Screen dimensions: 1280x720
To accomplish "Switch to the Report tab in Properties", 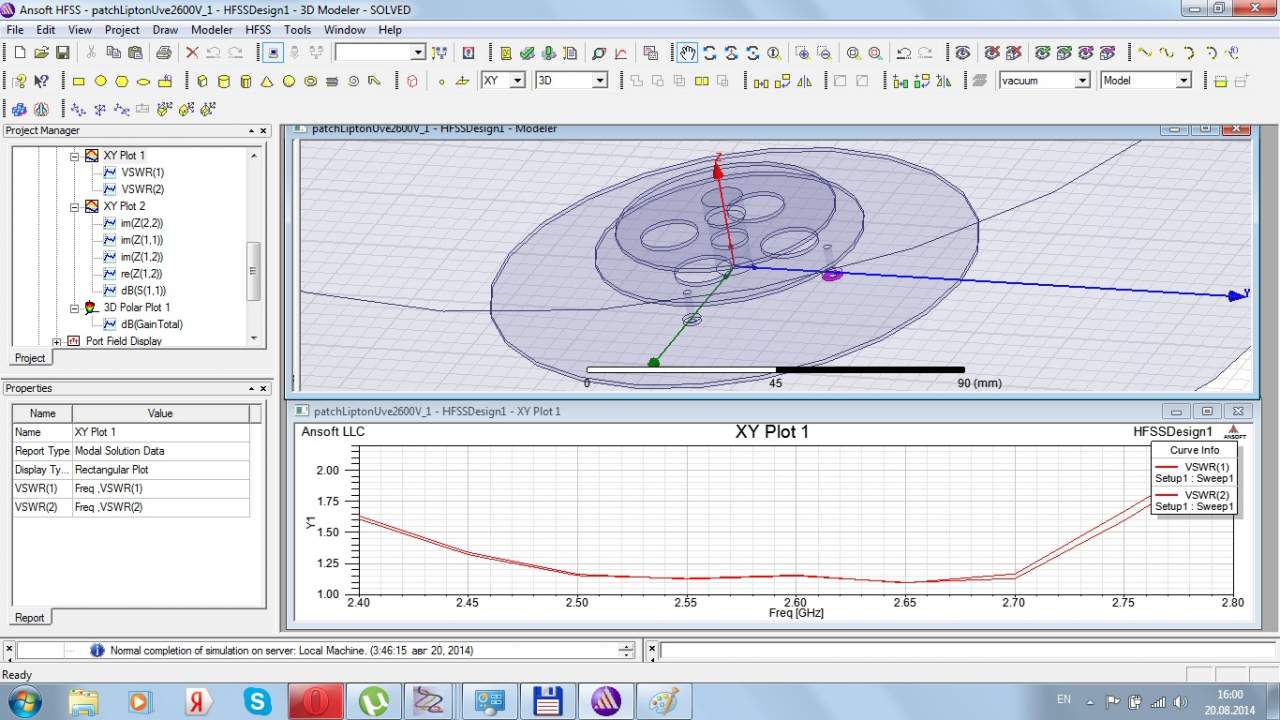I will pyautogui.click(x=29, y=617).
